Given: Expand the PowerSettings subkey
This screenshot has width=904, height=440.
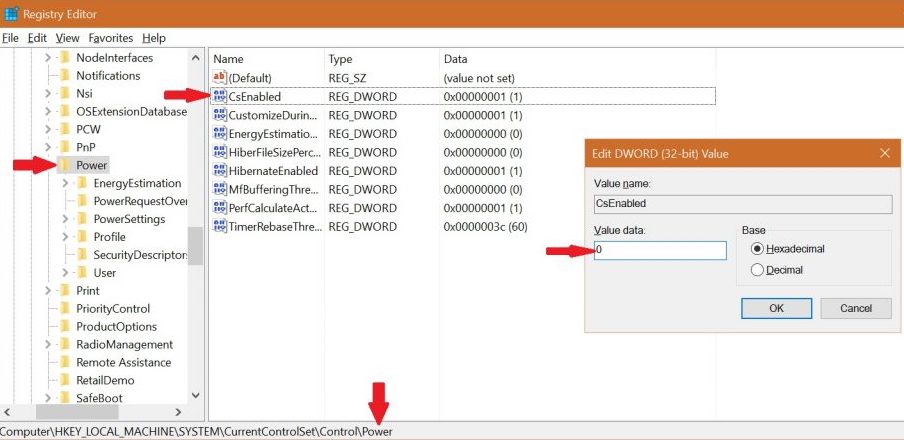Looking at the screenshot, I should [x=65, y=219].
